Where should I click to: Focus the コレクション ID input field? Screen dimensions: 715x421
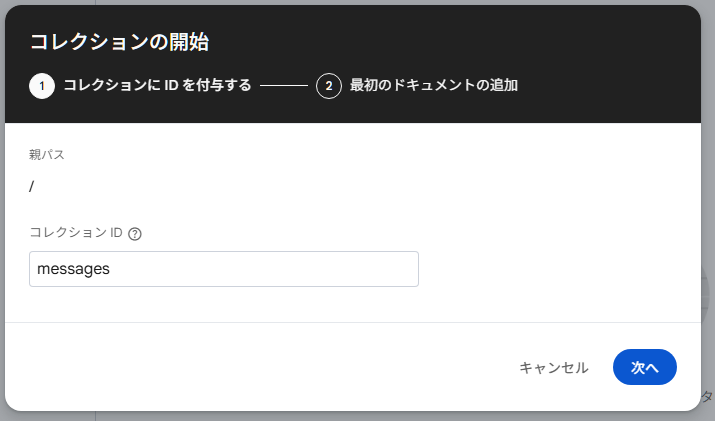(x=223, y=269)
